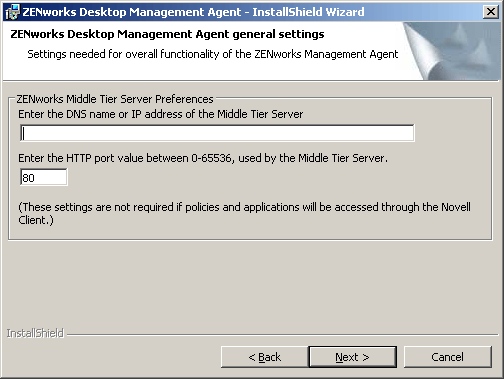Proceed with the Next button
Viewport: 504px width, 379px height.
point(353,357)
